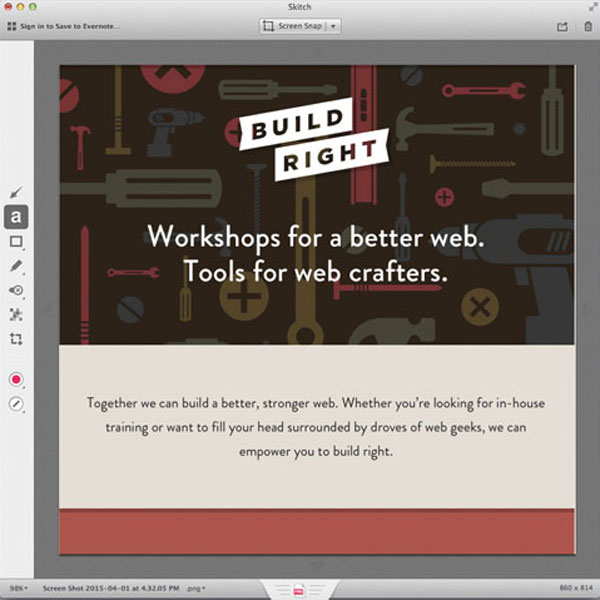600x600 pixels.
Task: Click the Evernote grid icon
Action: pyautogui.click(x=12, y=26)
